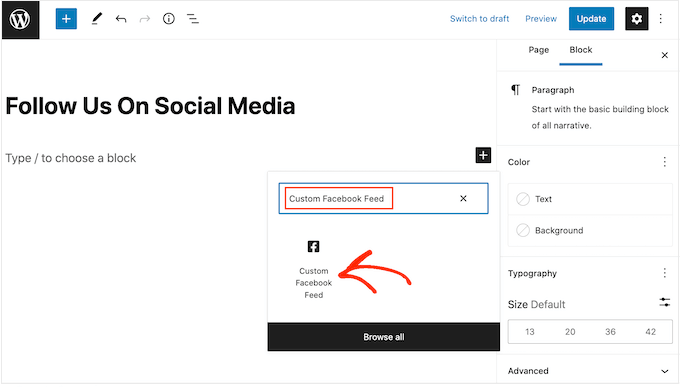
Task: Click the 'Type / to choose a block' placeholder
Action: click(x=71, y=158)
